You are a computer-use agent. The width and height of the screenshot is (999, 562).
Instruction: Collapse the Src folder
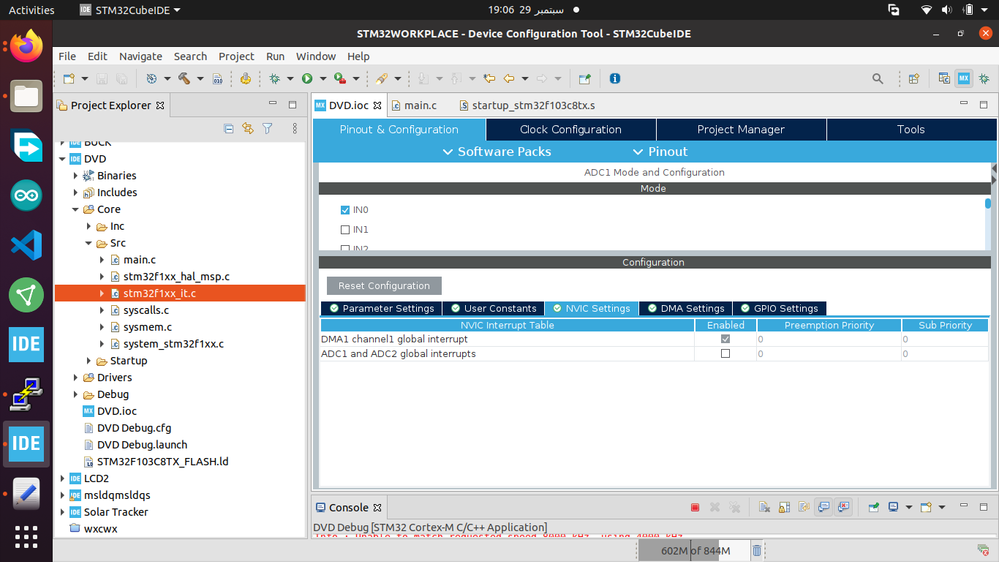coord(89,243)
